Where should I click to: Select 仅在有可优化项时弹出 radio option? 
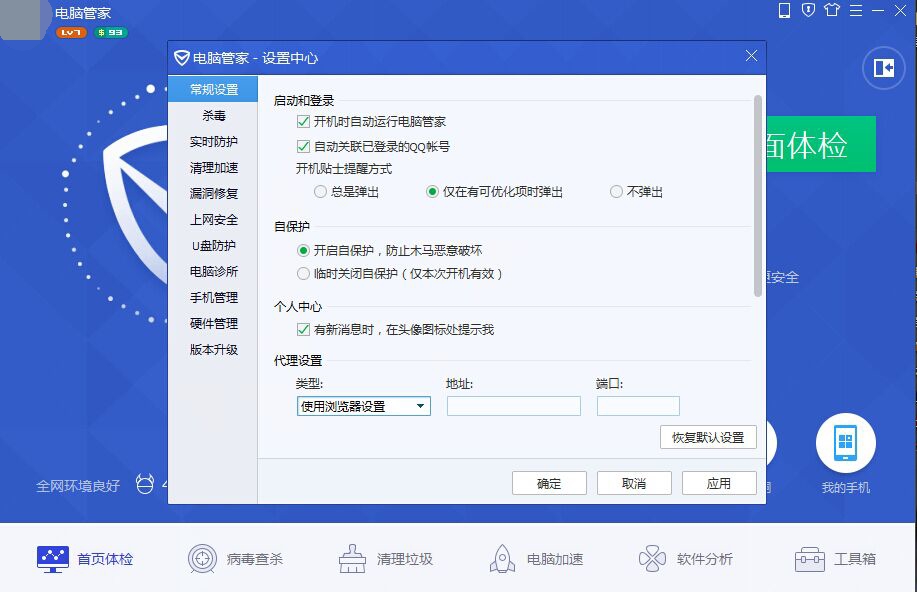click(x=432, y=192)
